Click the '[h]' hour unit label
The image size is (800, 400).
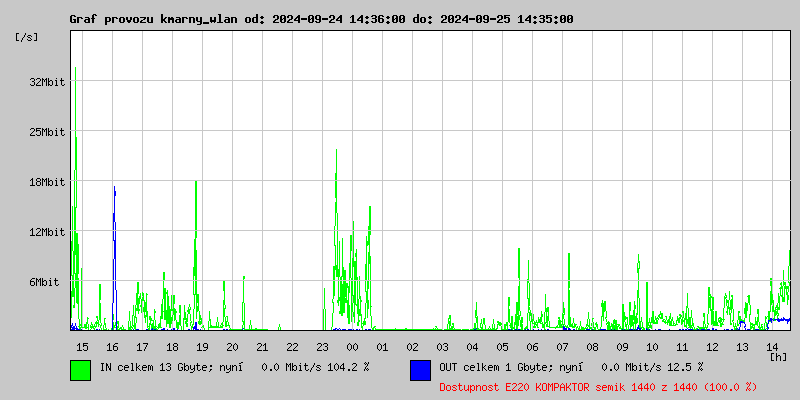[x=779, y=357]
